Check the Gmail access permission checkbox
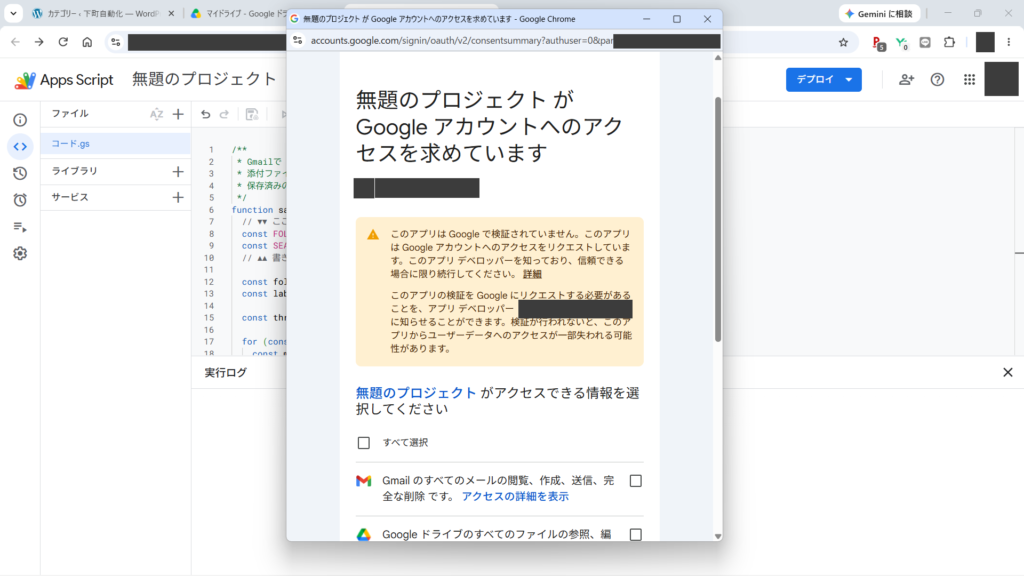Screen dimensions: 1024x576 tap(635, 481)
